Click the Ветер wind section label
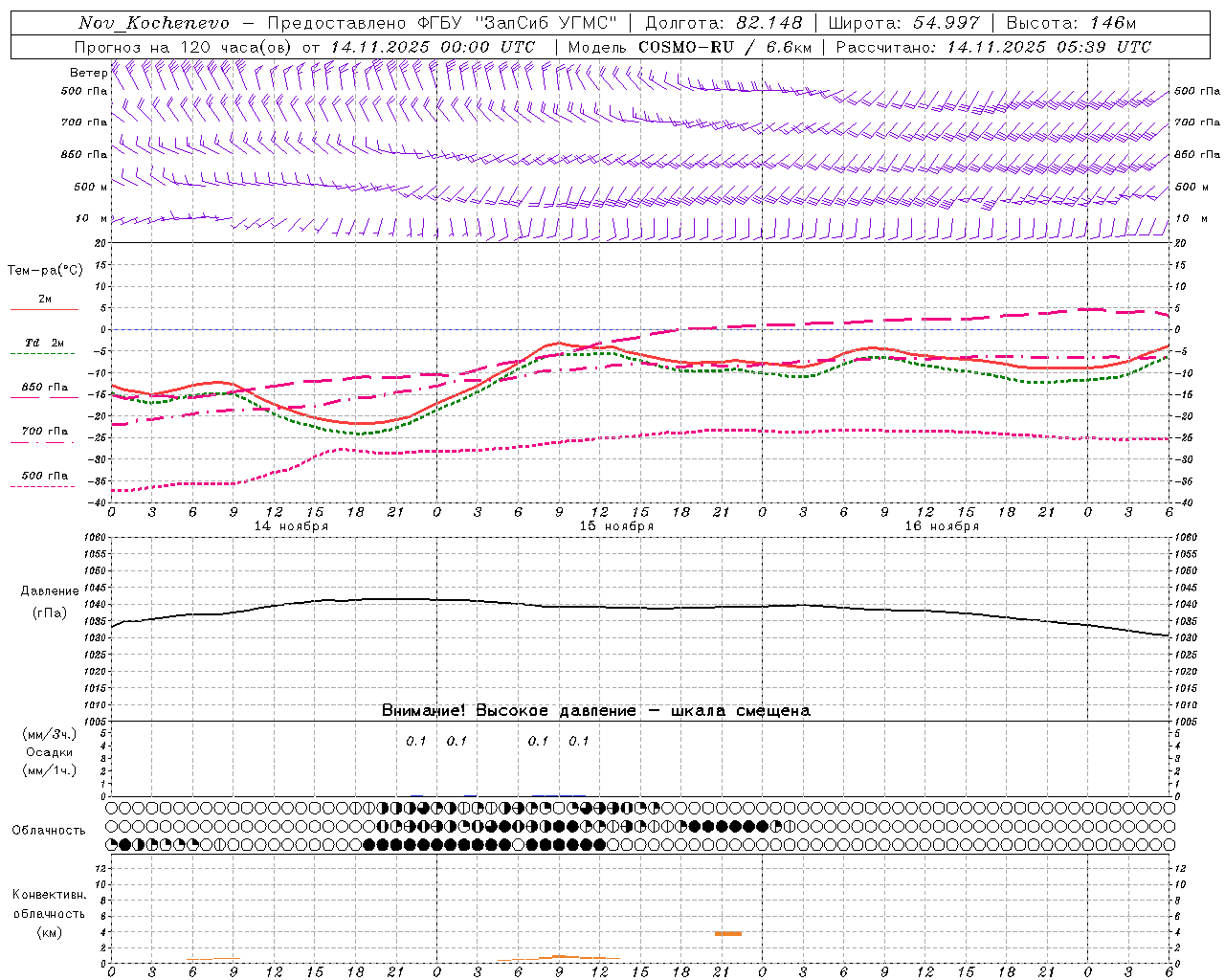The image size is (1225, 980). click(x=88, y=73)
